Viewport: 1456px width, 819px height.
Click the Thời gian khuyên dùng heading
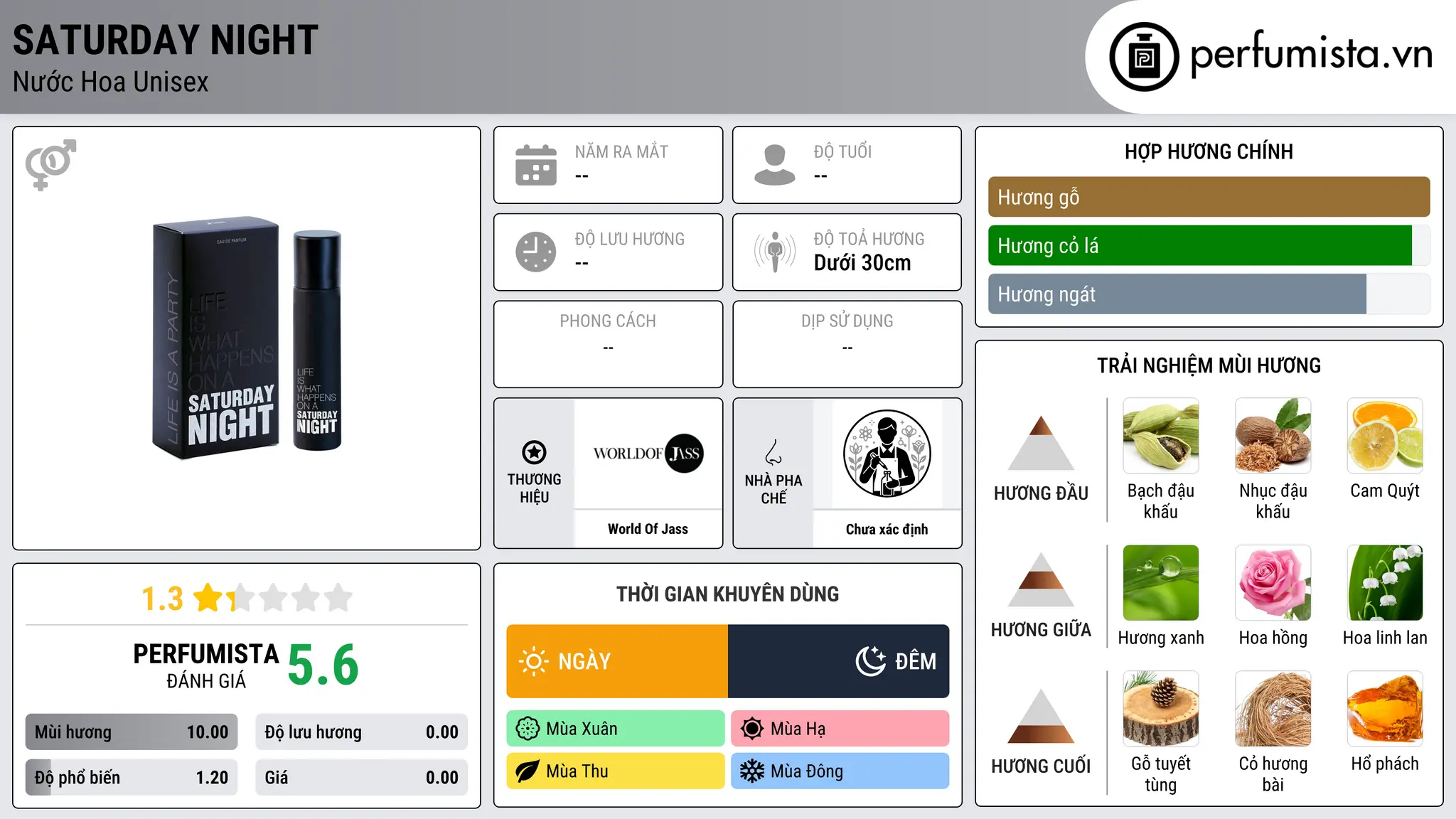[728, 594]
